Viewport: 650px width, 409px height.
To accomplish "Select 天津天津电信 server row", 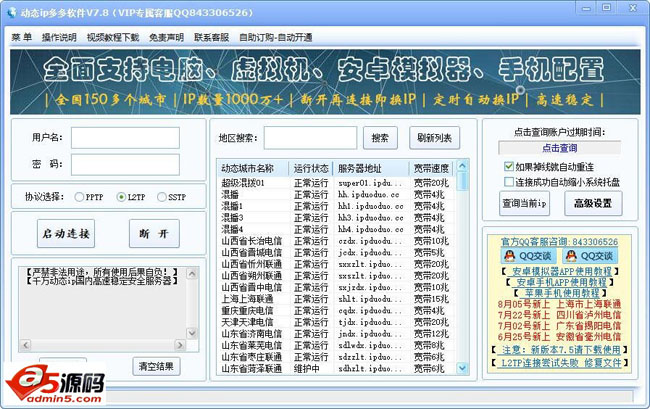I will click(337, 322).
